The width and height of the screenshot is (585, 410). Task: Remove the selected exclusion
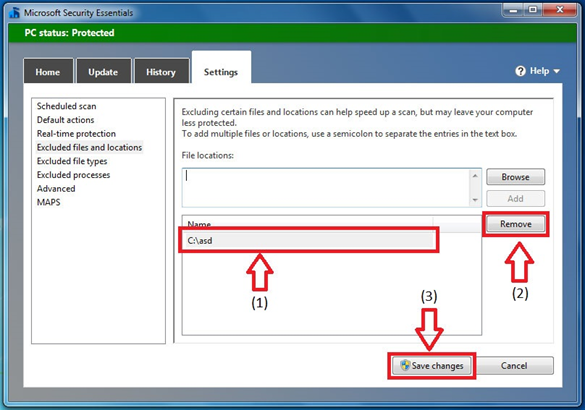point(516,224)
